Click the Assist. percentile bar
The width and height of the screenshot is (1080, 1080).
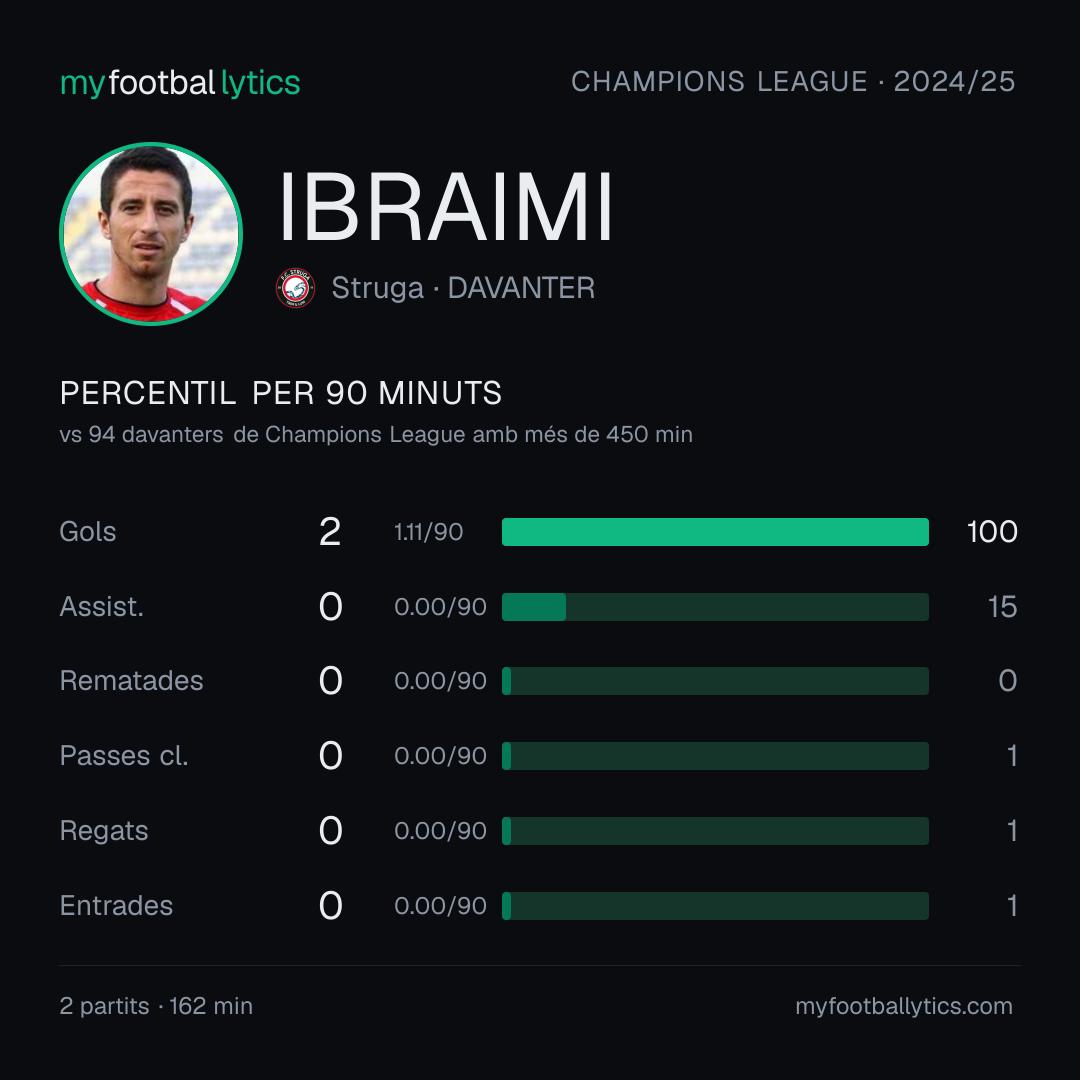(x=715, y=607)
